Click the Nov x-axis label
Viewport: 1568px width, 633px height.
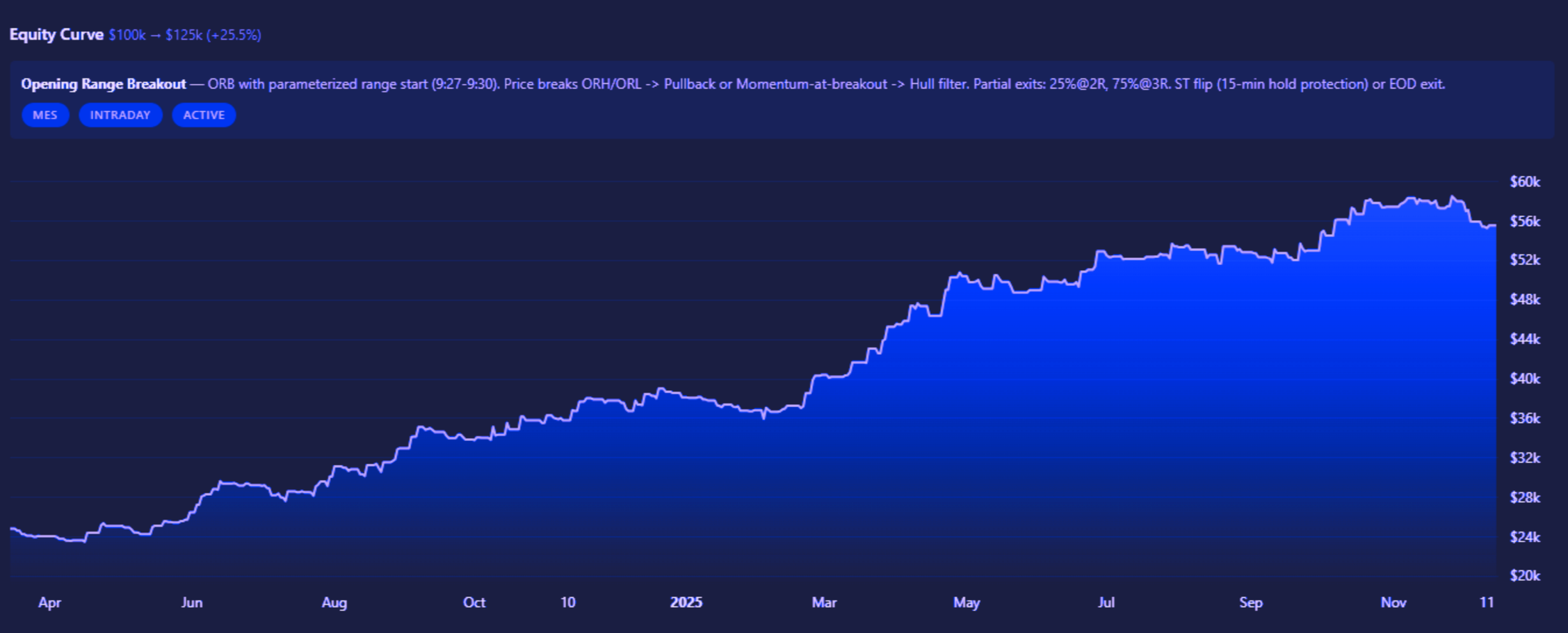point(1393,602)
